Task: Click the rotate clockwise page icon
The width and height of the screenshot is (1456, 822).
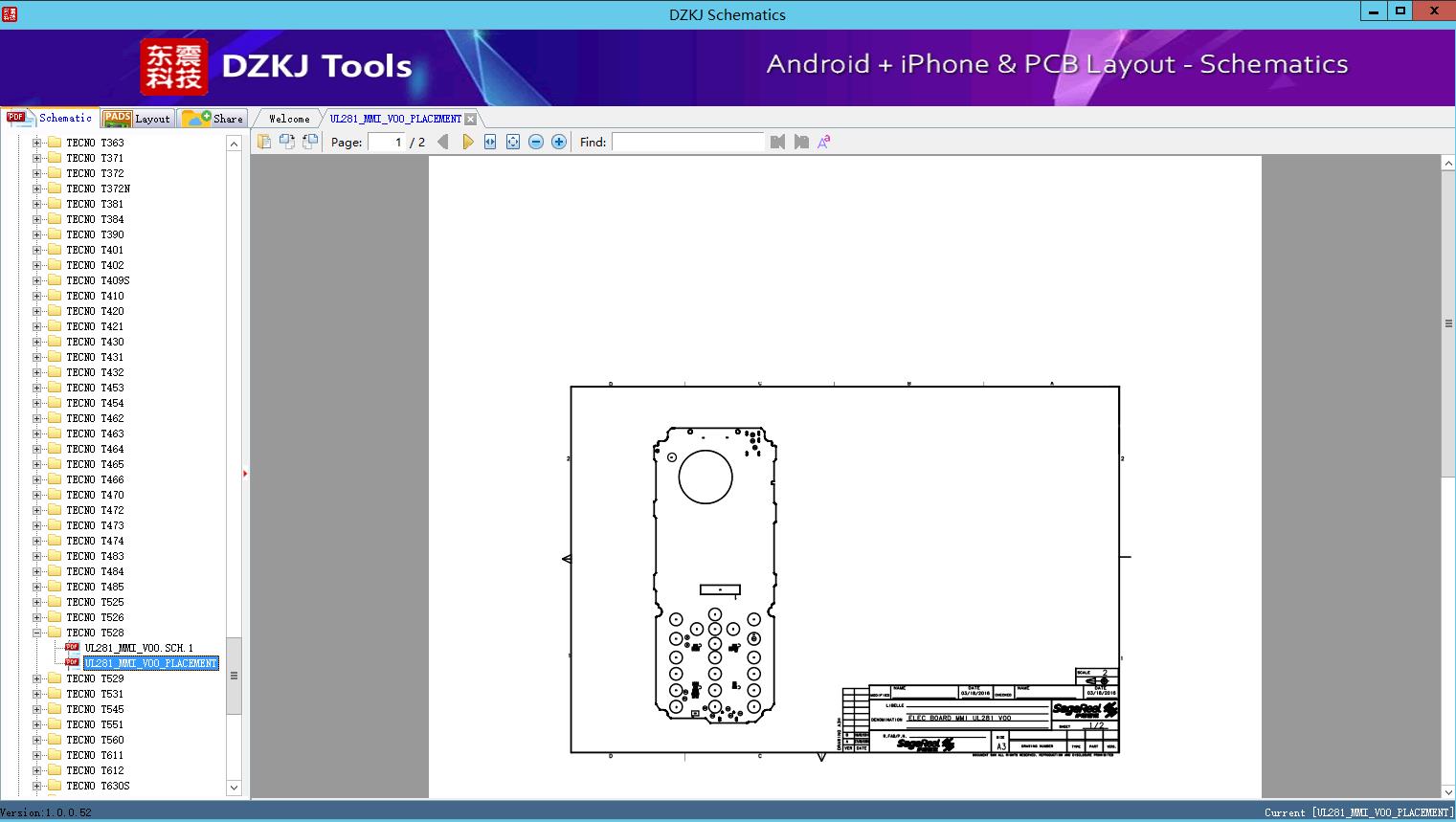Action: (x=310, y=142)
